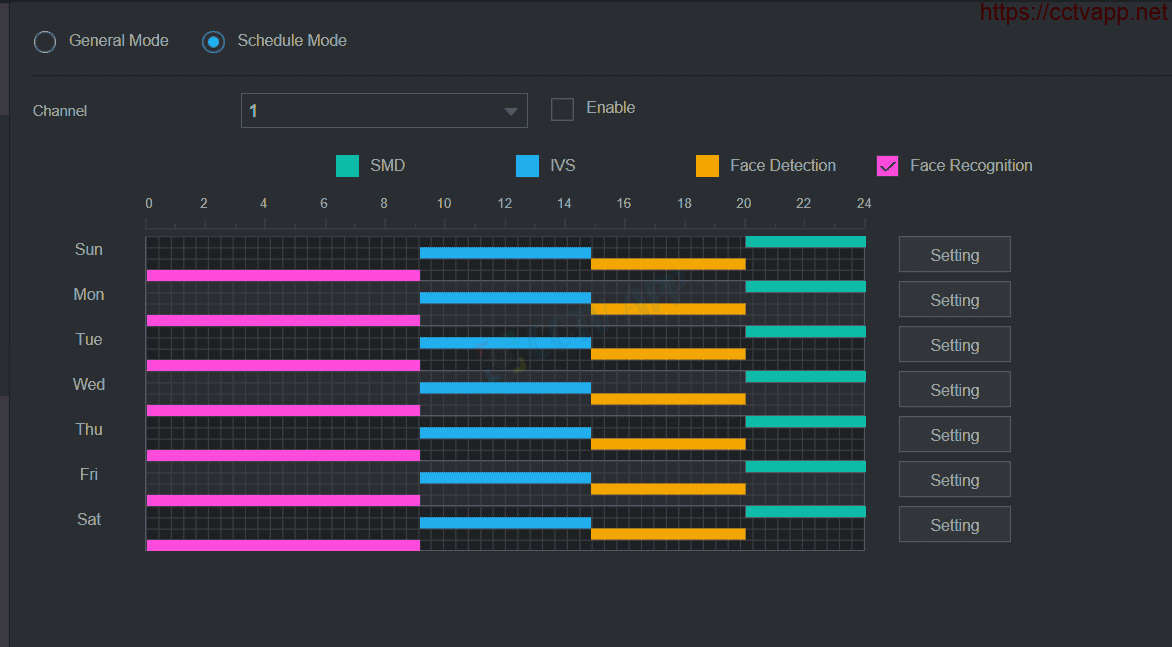Viewport: 1172px width, 647px height.
Task: Select the SMD teal color swatch
Action: 348,166
